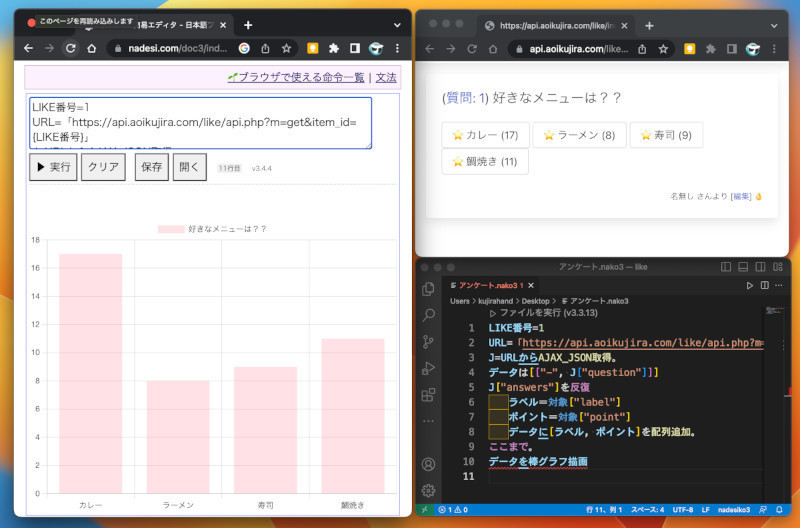Click the 保存 button
800x528 pixels.
click(152, 167)
